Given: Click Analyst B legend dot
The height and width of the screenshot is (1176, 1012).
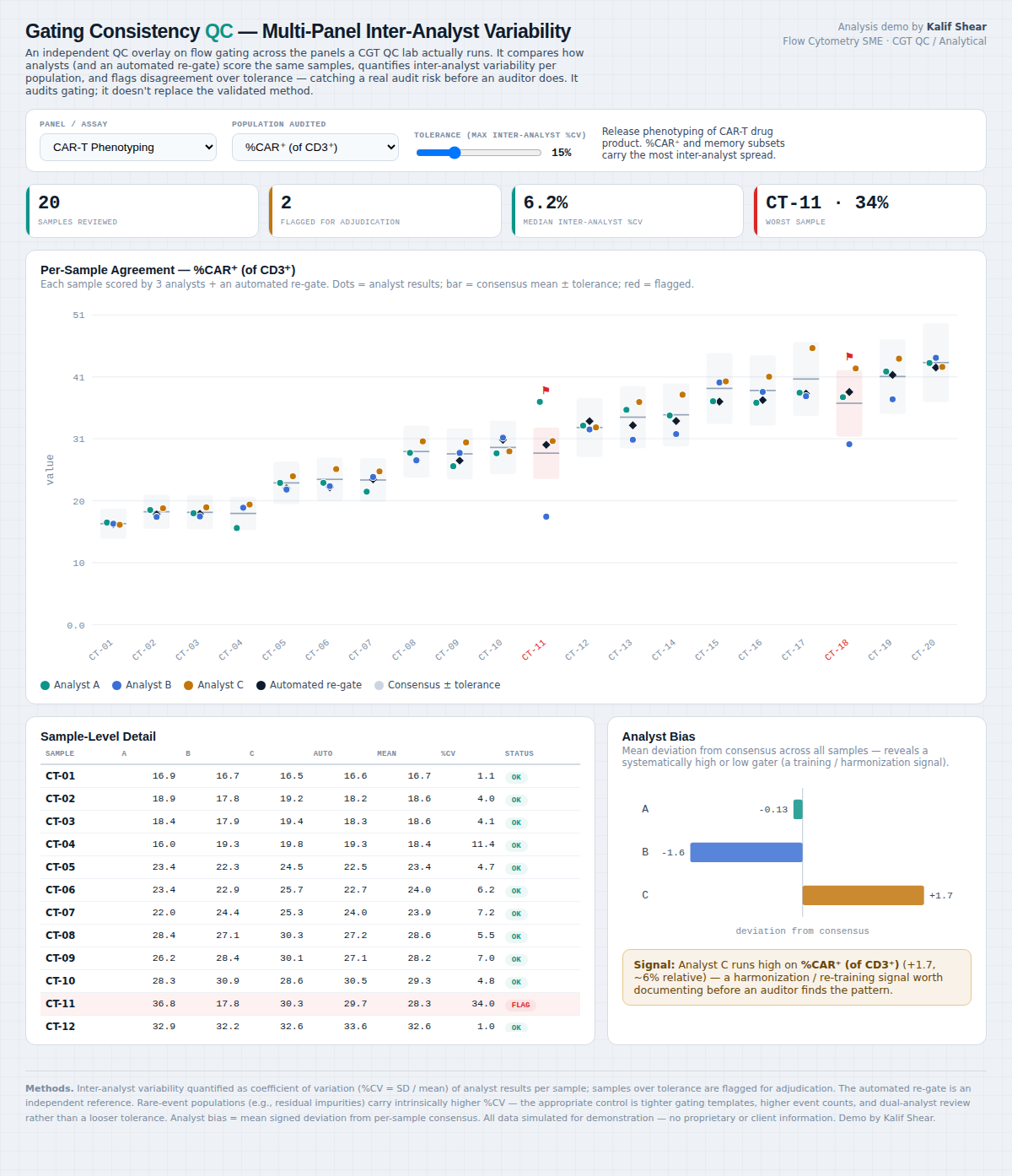Looking at the screenshot, I should point(117,685).
